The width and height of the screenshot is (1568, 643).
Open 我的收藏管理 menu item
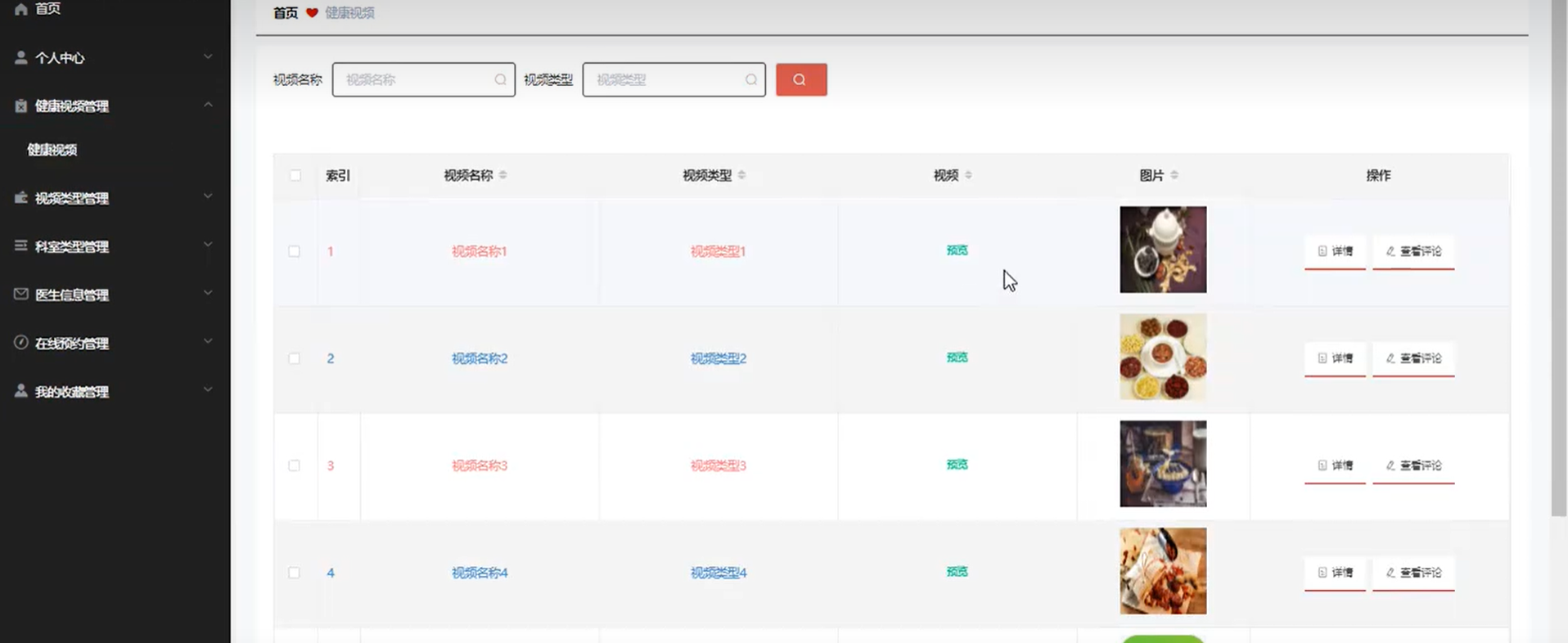[x=115, y=391]
